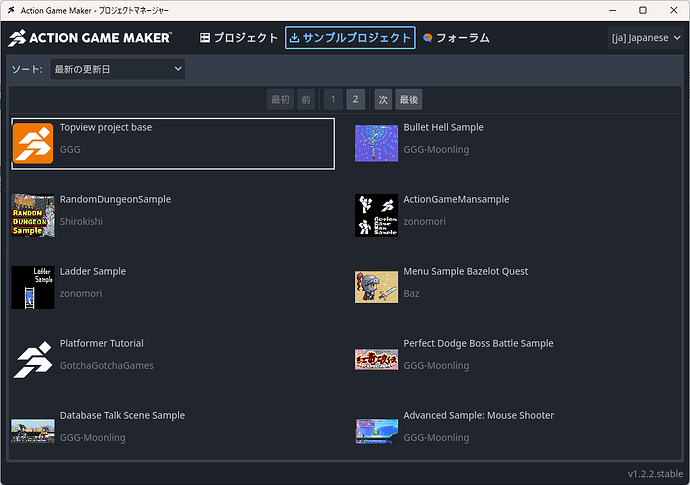Open the プロジェクト tab

point(239,38)
